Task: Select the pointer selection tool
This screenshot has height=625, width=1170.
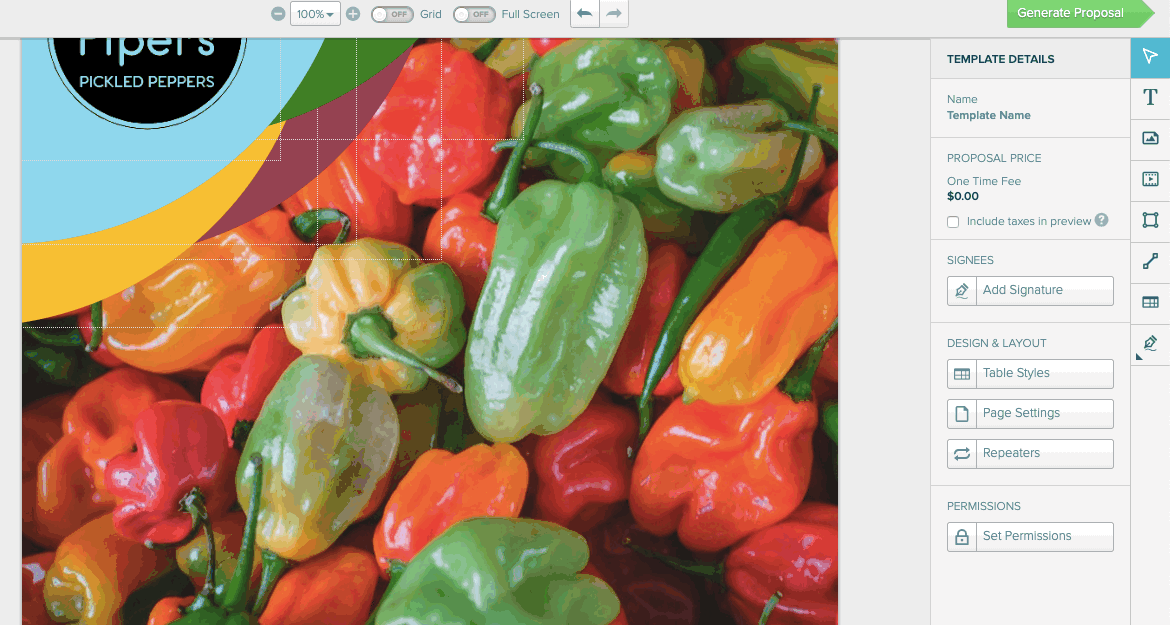Action: click(x=1149, y=57)
